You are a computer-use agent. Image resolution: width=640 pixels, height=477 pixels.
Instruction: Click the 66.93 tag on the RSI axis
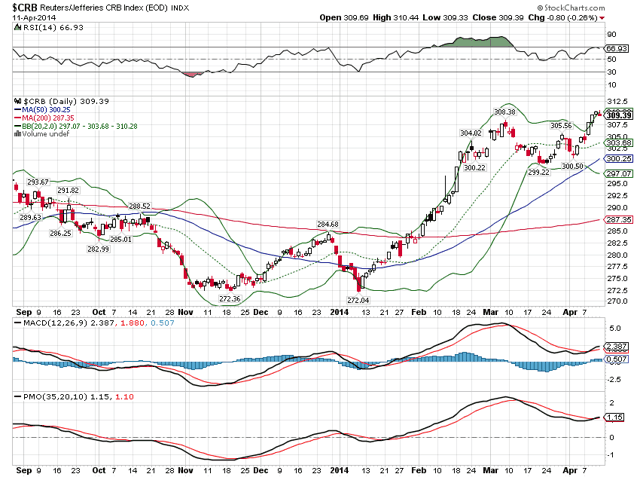pyautogui.click(x=617, y=48)
